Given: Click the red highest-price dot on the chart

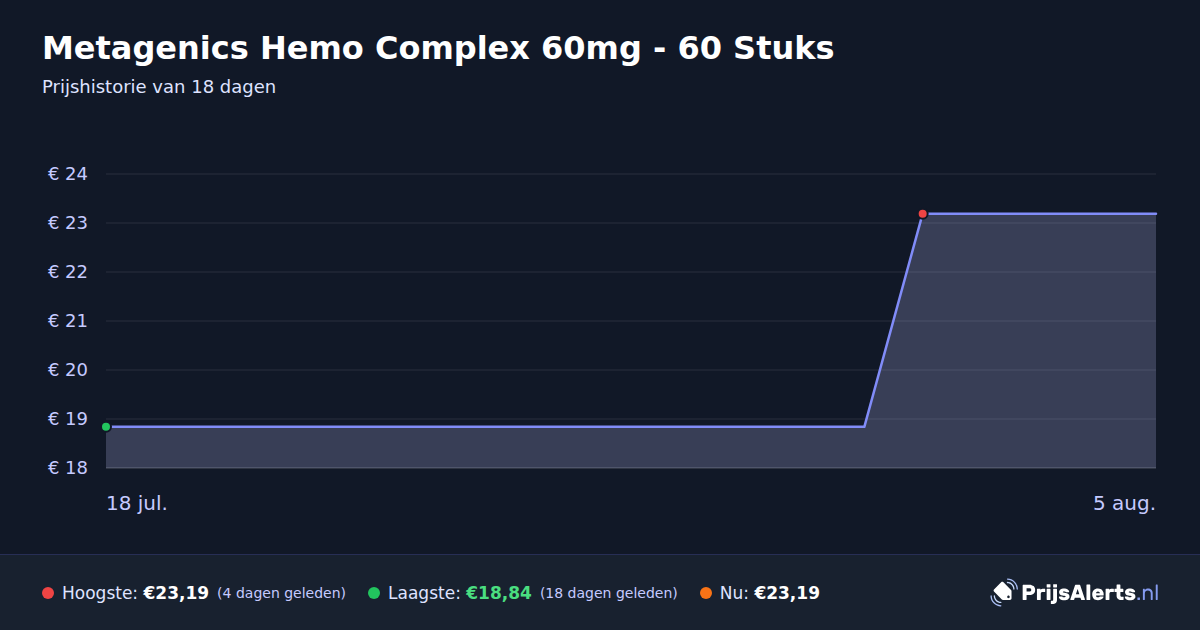Looking at the screenshot, I should click(x=922, y=213).
